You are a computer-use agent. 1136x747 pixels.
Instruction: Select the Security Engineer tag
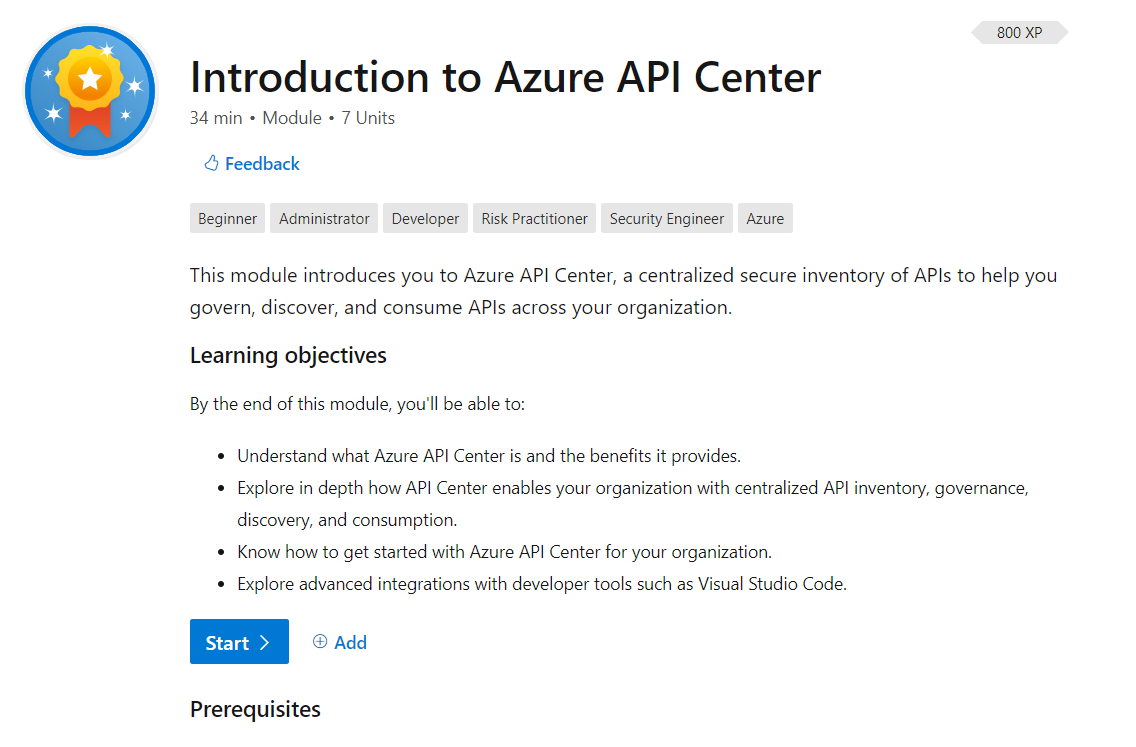pos(666,217)
